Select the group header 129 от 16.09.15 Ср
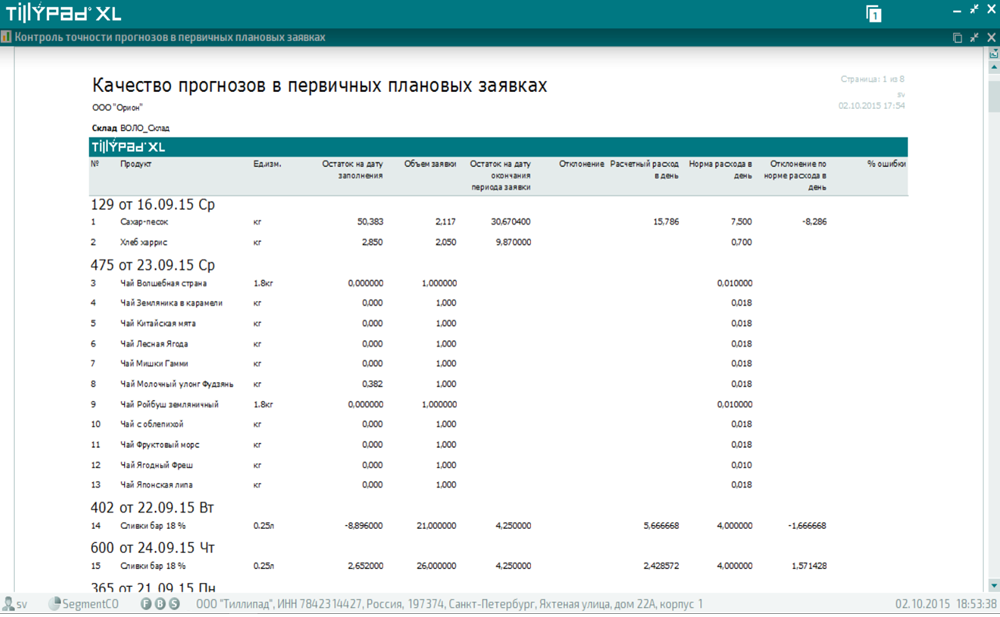 click(153, 204)
